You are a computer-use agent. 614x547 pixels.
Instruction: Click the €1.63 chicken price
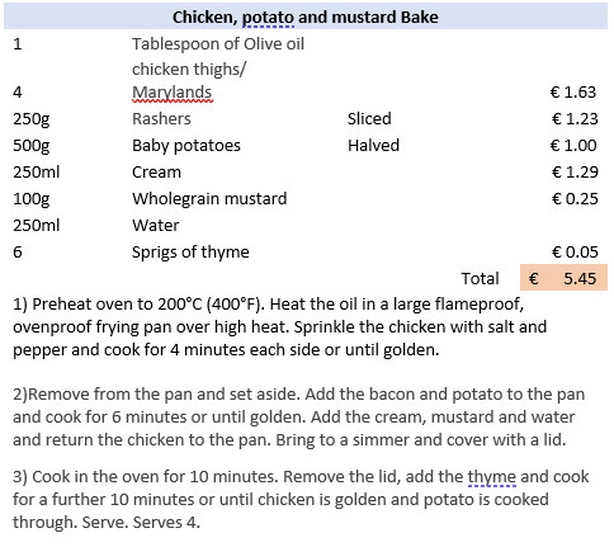point(573,92)
